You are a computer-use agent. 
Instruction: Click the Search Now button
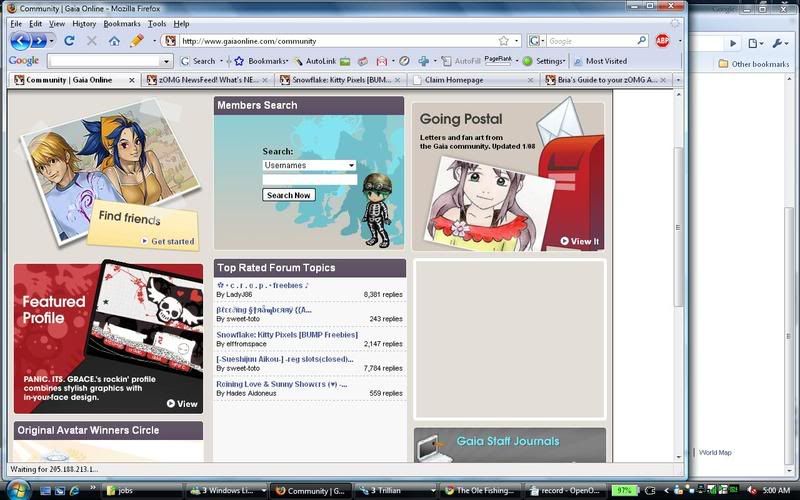pos(289,195)
